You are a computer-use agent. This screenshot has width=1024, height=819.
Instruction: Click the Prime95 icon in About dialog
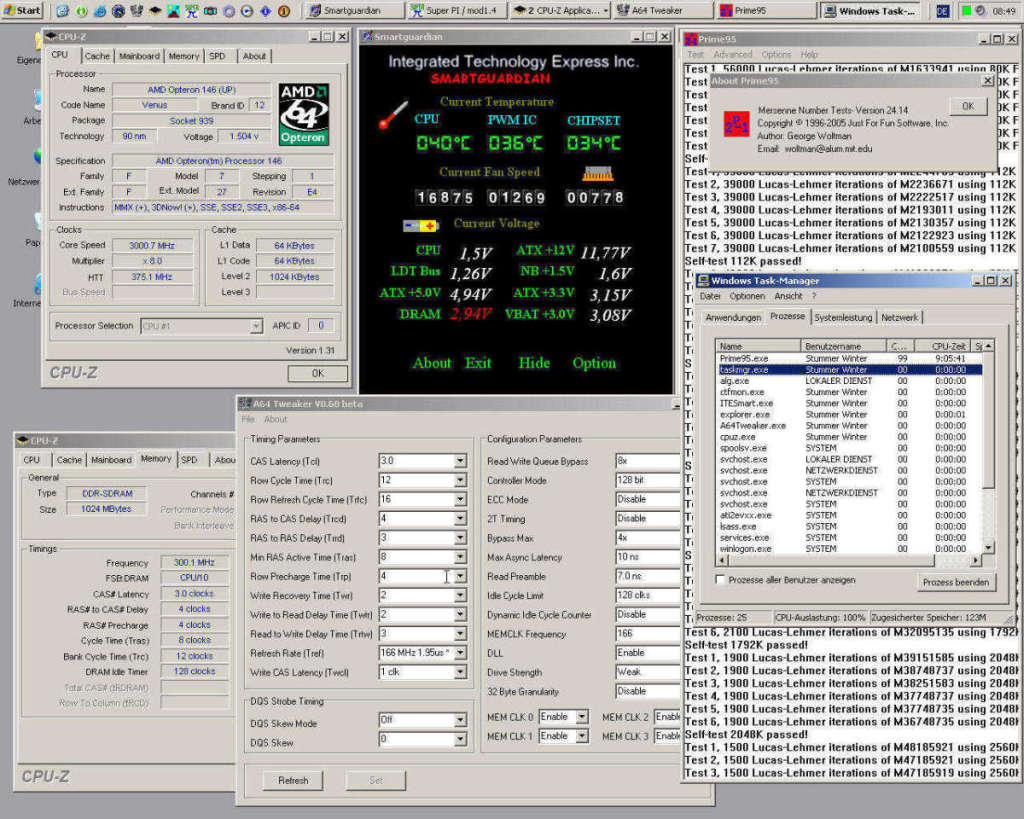736,123
